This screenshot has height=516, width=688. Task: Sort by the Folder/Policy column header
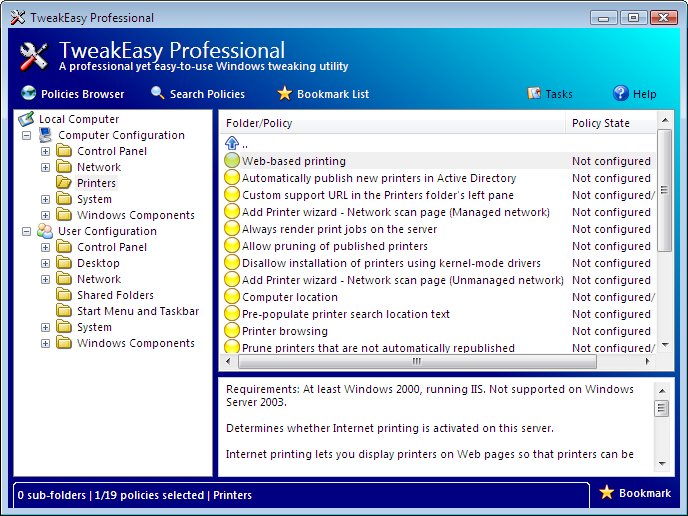coord(392,123)
